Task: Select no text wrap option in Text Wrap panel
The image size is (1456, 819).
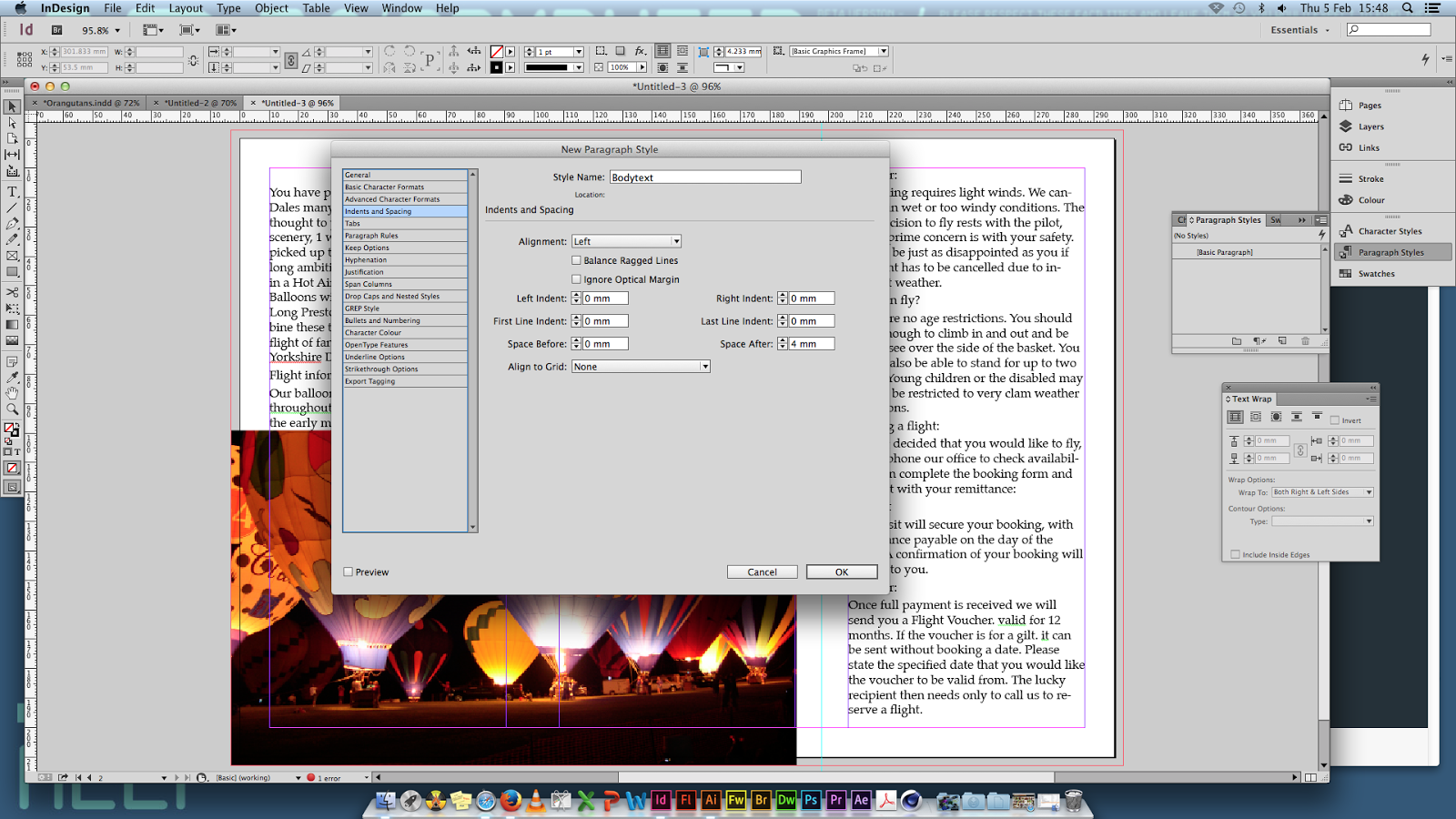Action: coord(1235,417)
